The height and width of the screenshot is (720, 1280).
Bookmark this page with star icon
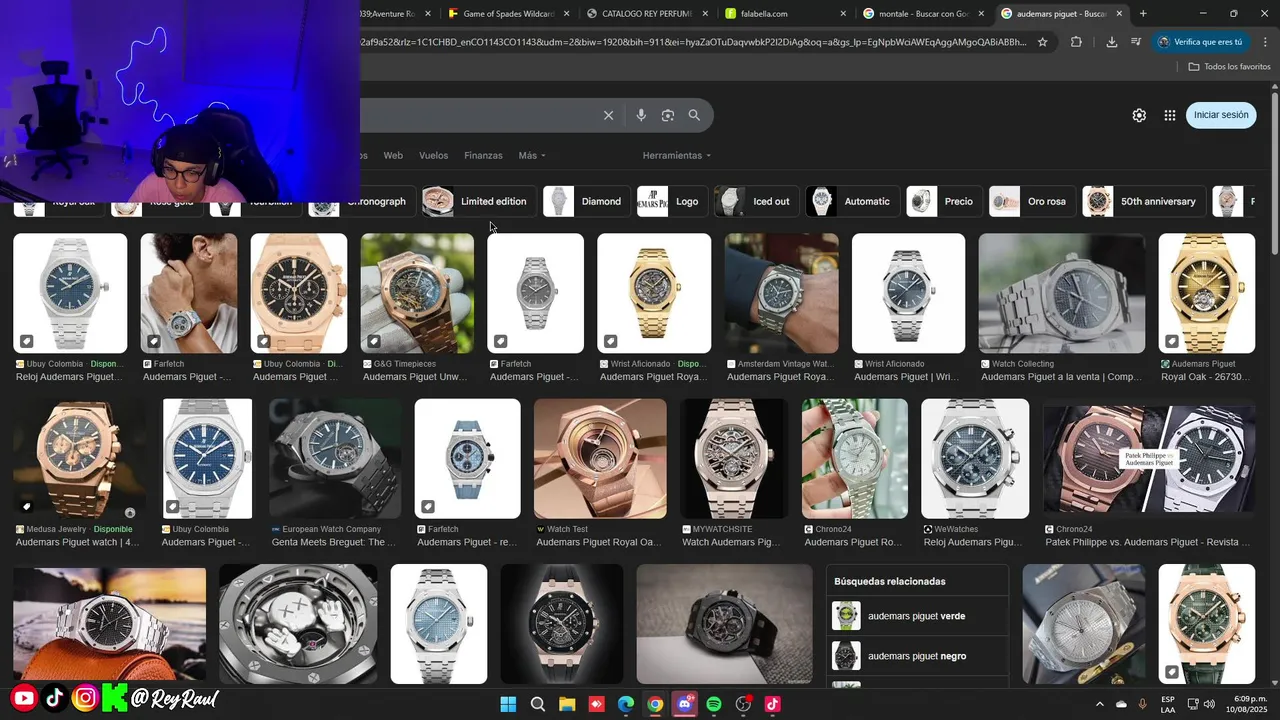click(1042, 42)
